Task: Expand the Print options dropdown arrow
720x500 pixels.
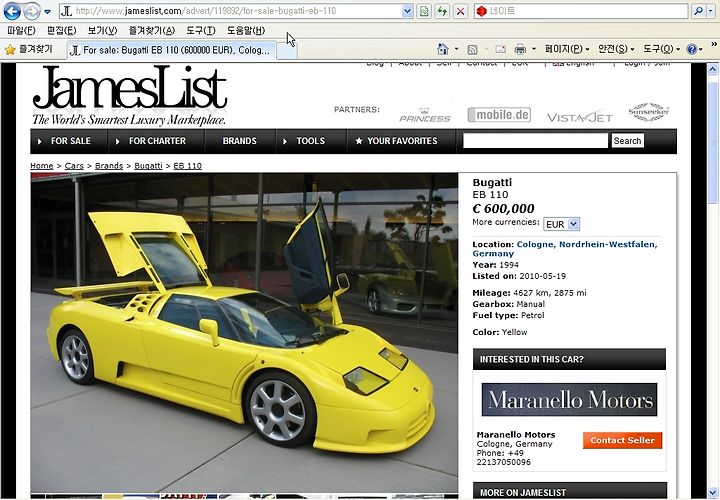Action: [x=534, y=49]
